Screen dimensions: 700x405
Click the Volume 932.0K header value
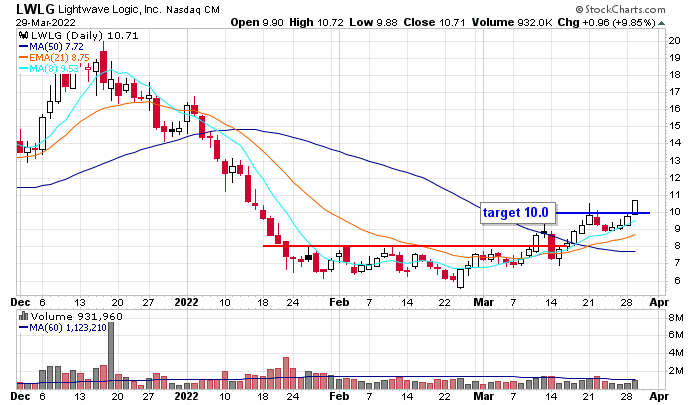pyautogui.click(x=512, y=22)
